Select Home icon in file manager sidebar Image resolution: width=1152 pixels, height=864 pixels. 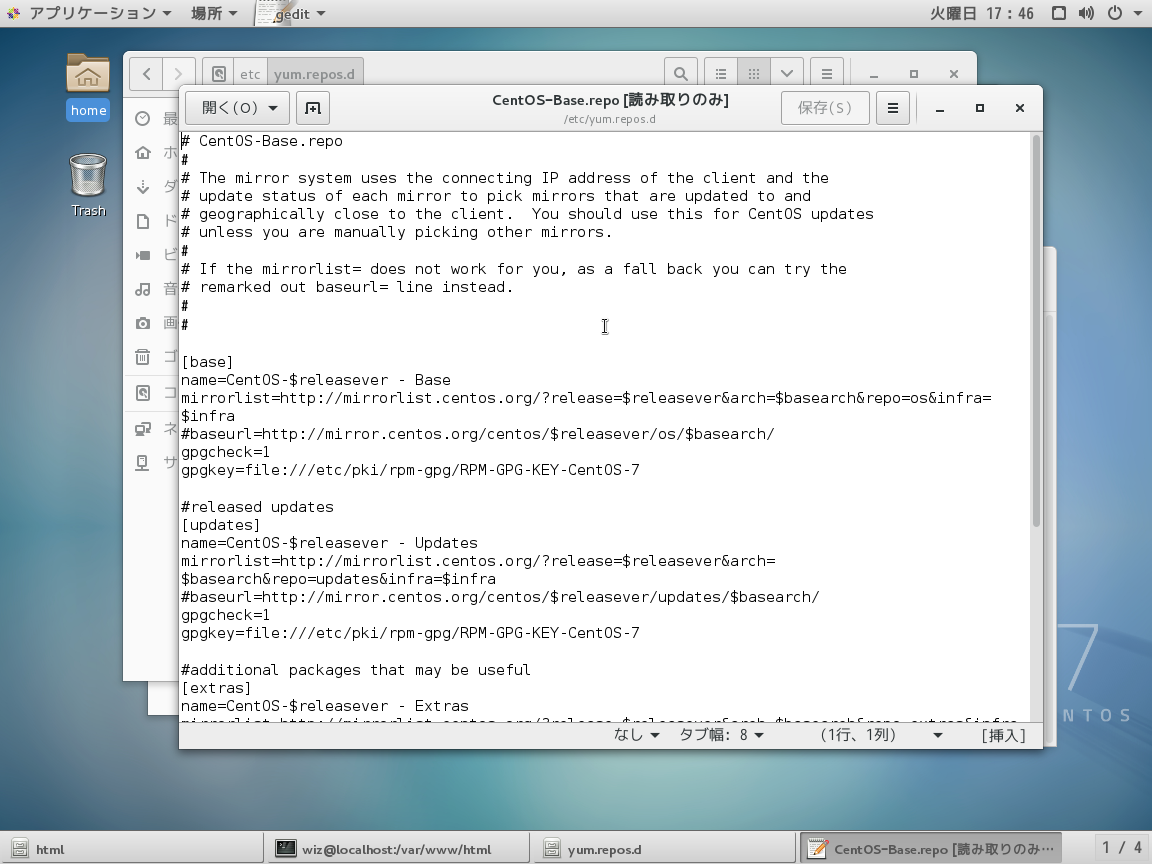click(x=143, y=152)
